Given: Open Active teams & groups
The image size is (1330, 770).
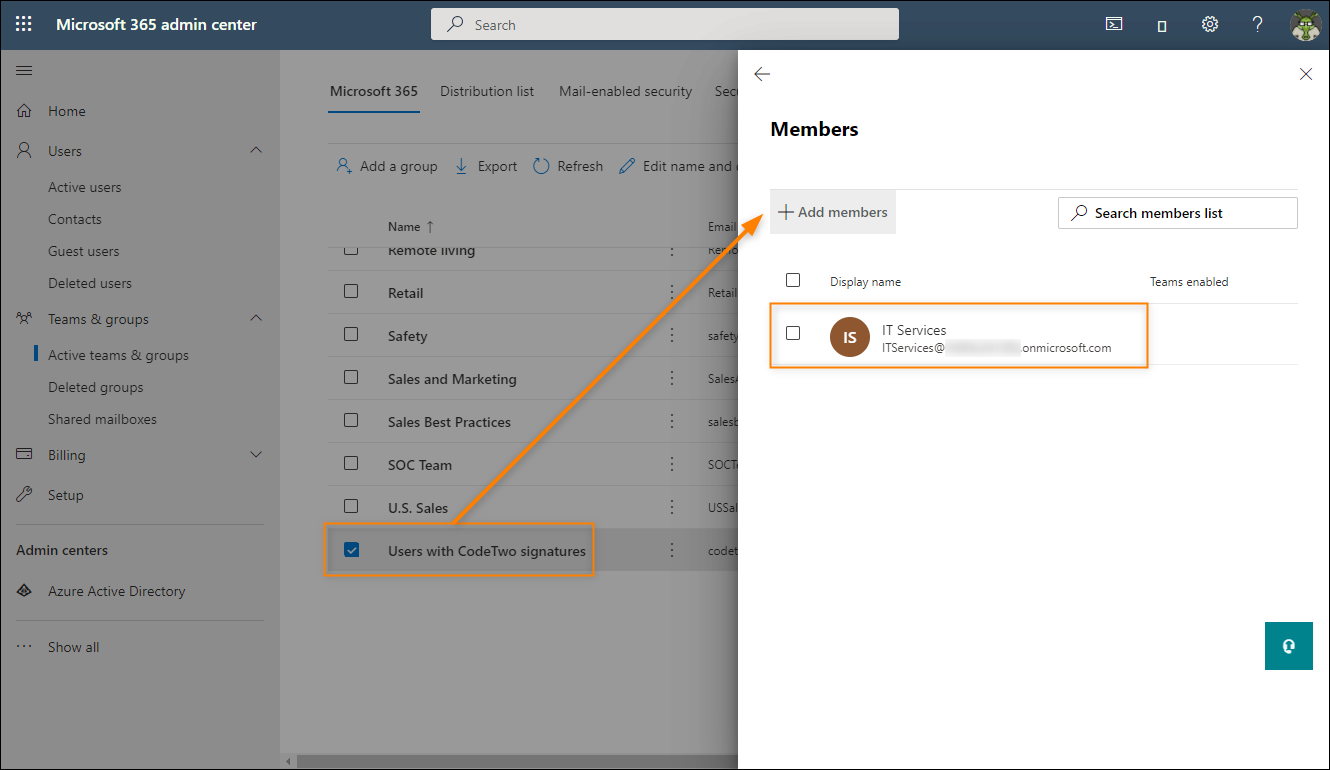Looking at the screenshot, I should [118, 355].
